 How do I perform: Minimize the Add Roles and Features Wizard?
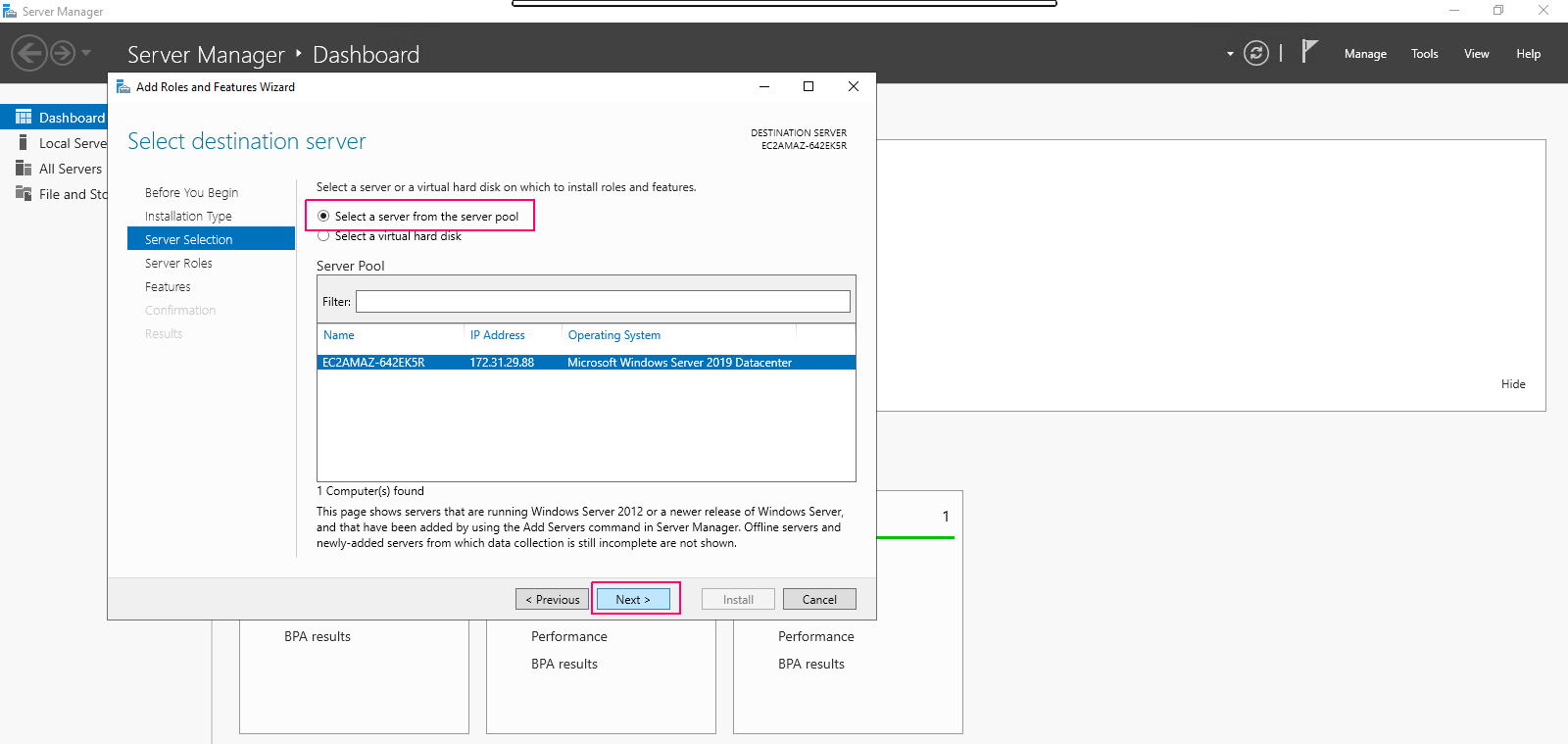[764, 86]
